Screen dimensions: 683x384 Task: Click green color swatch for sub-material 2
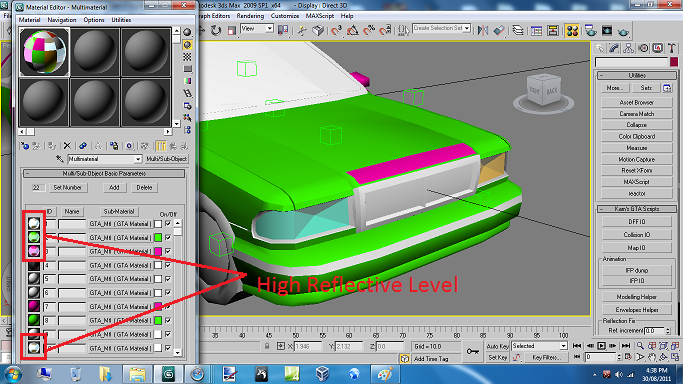158,237
